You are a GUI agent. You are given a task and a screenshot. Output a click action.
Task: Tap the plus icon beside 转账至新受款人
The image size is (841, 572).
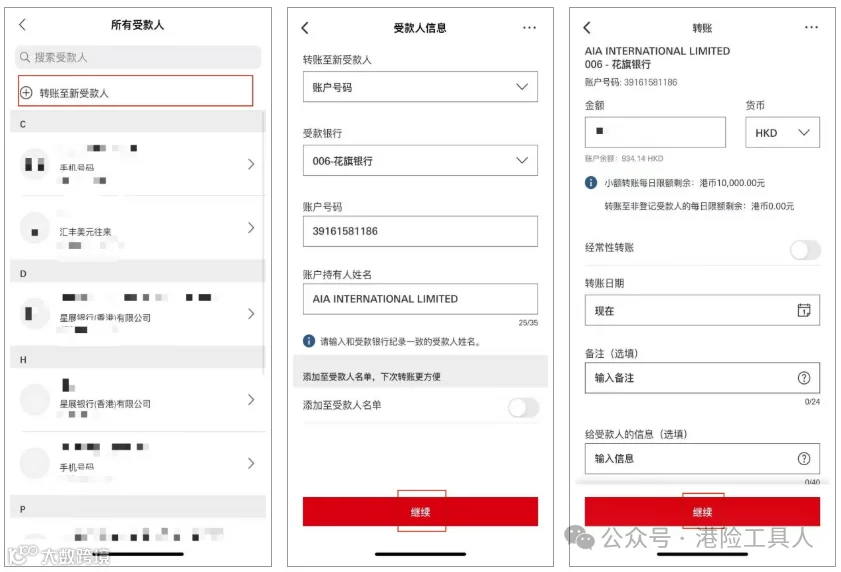coord(26,93)
